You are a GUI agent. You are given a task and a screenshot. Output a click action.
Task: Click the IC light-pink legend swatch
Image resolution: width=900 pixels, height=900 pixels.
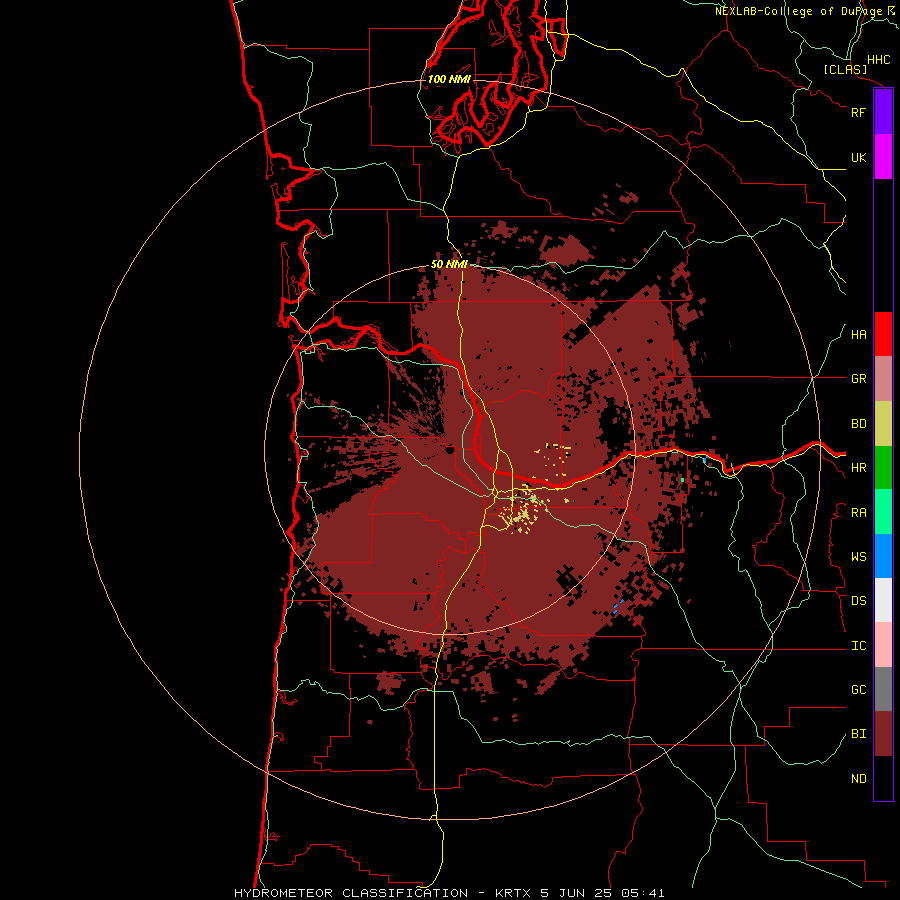(883, 645)
